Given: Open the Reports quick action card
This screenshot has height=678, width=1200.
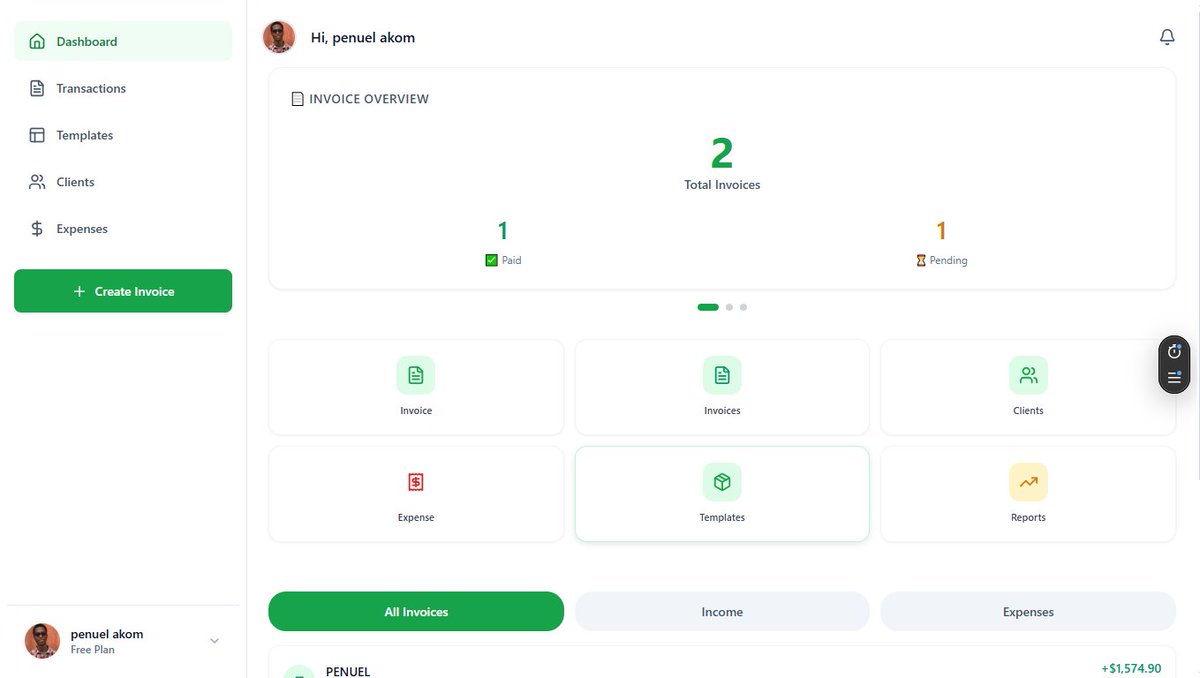Looking at the screenshot, I should coord(1028,494).
